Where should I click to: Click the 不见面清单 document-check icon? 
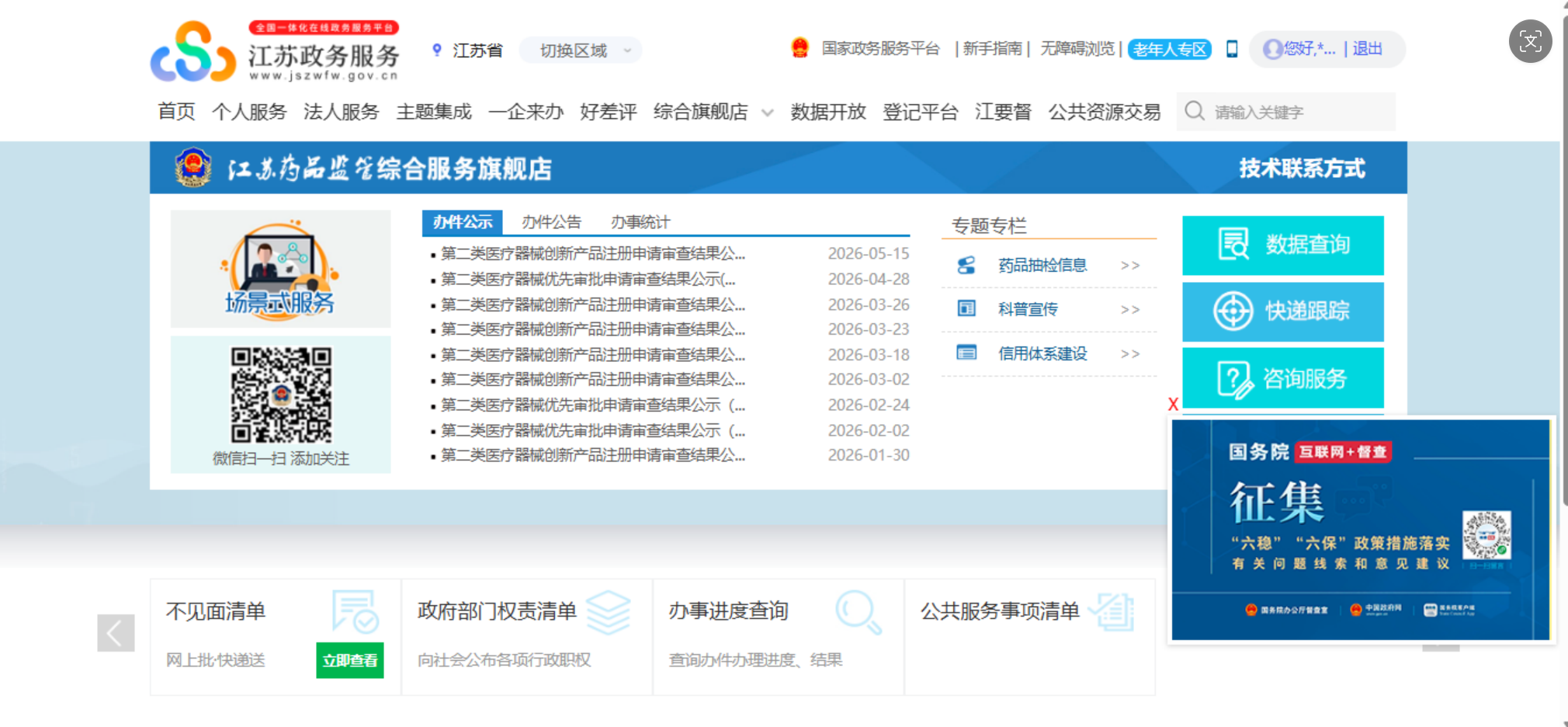pyautogui.click(x=355, y=611)
